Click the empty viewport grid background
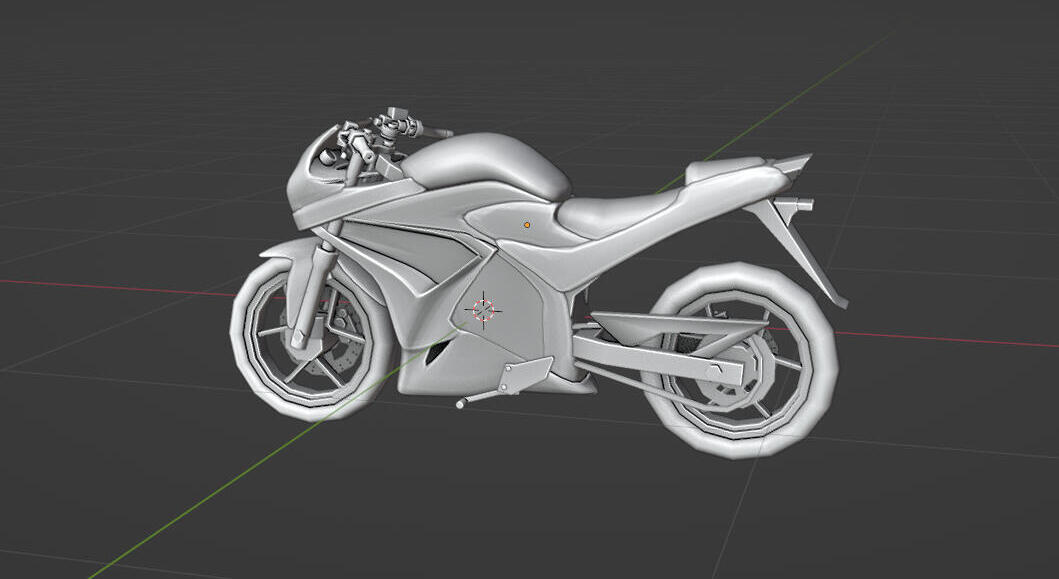Image resolution: width=1059 pixels, height=579 pixels. [x=900, y=500]
